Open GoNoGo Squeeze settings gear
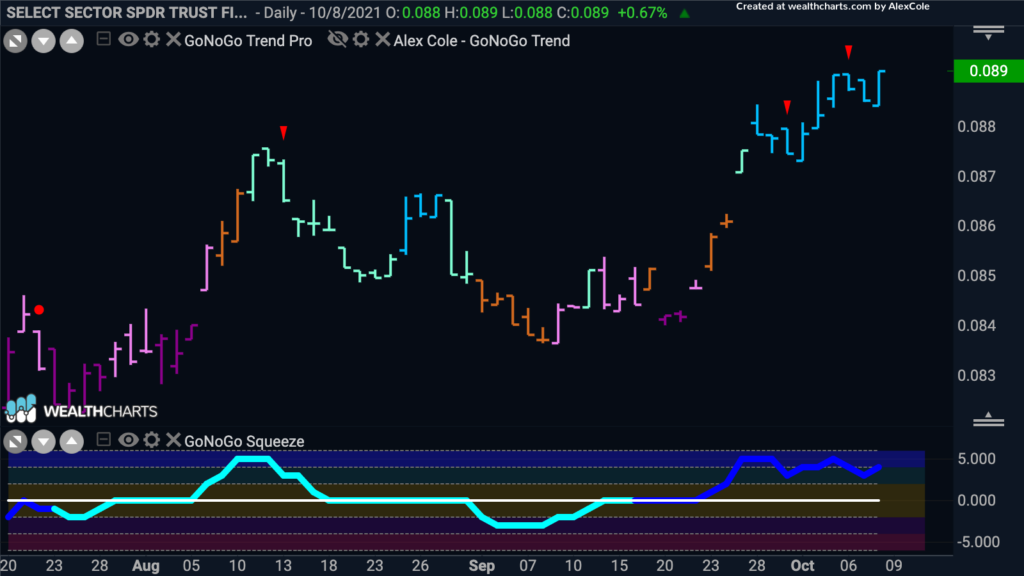This screenshot has width=1024, height=576. (152, 440)
